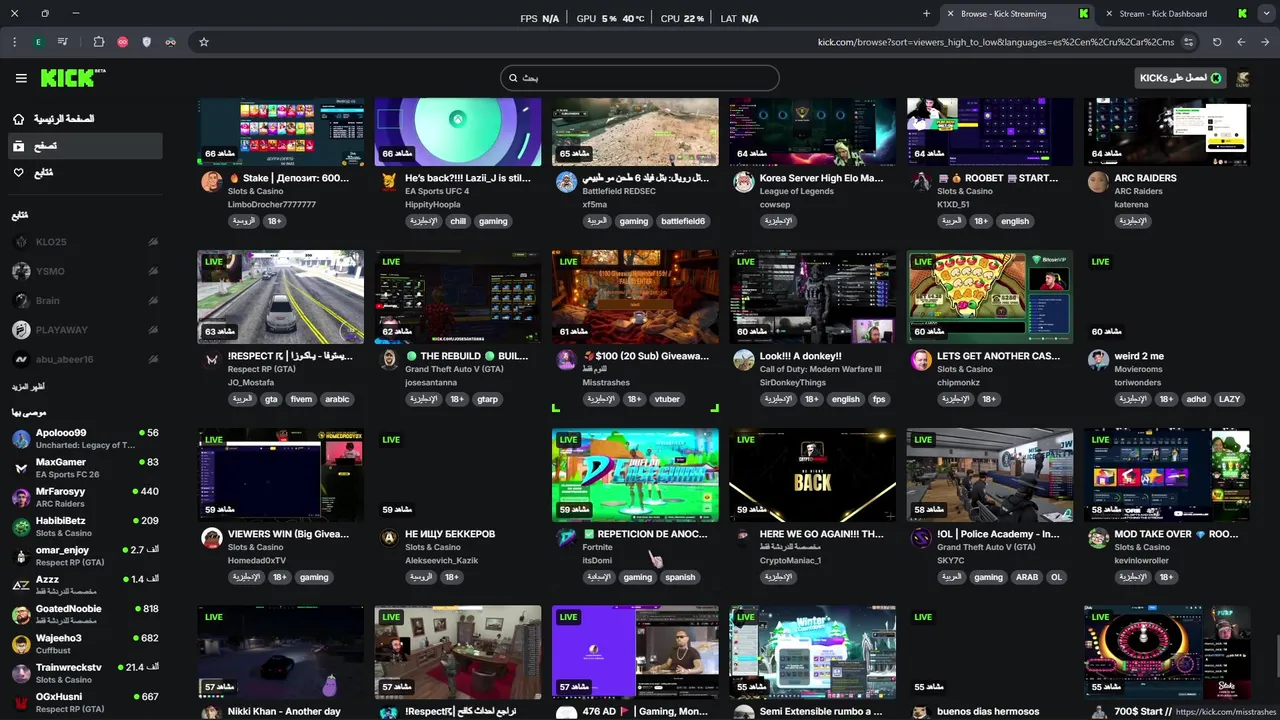Open the Look!!! A donkey!! stream title
Viewport: 1280px width, 720px height.
(800, 356)
